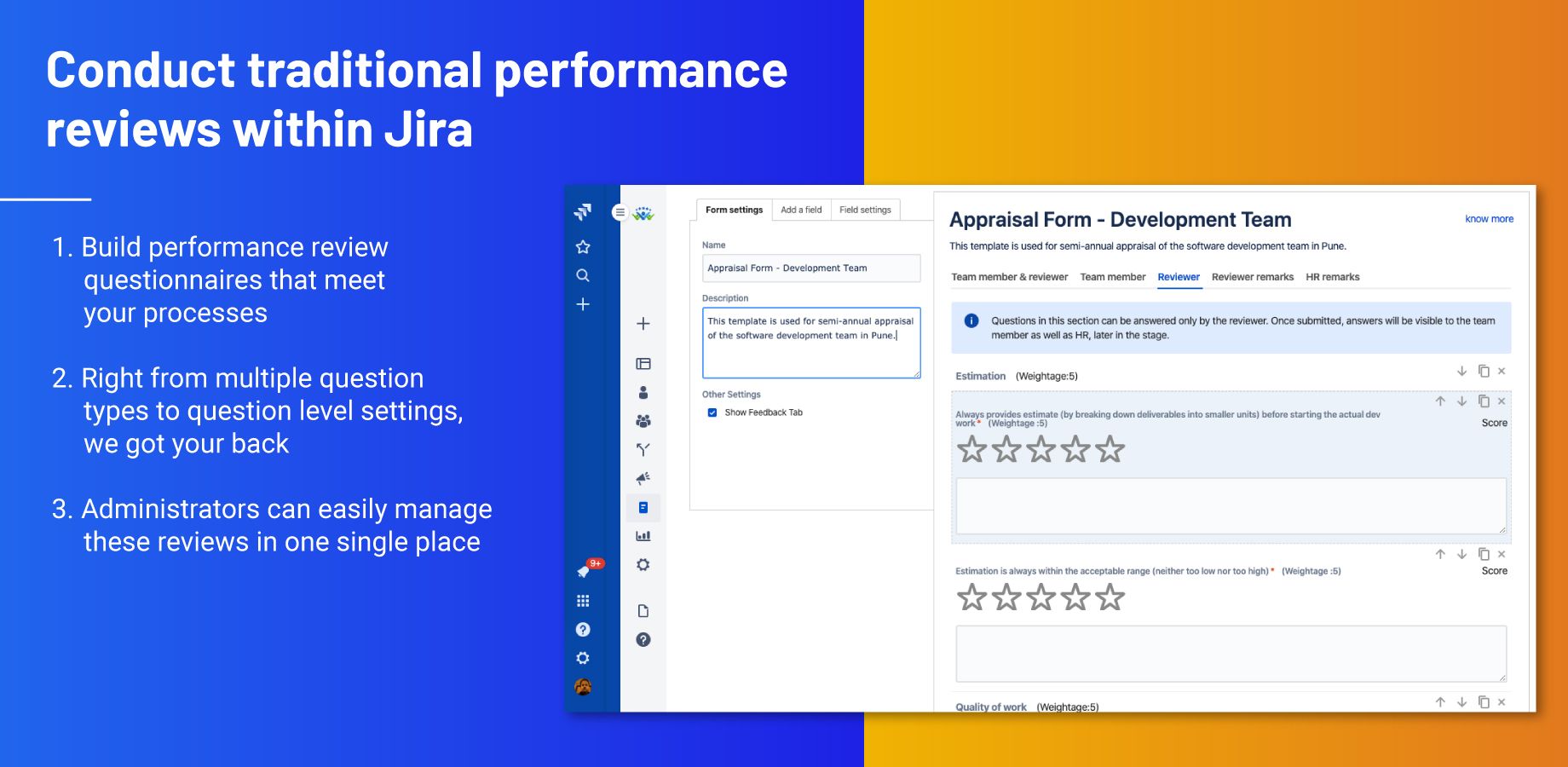
Task: Switch to the Add a field tab
Action: [801, 210]
